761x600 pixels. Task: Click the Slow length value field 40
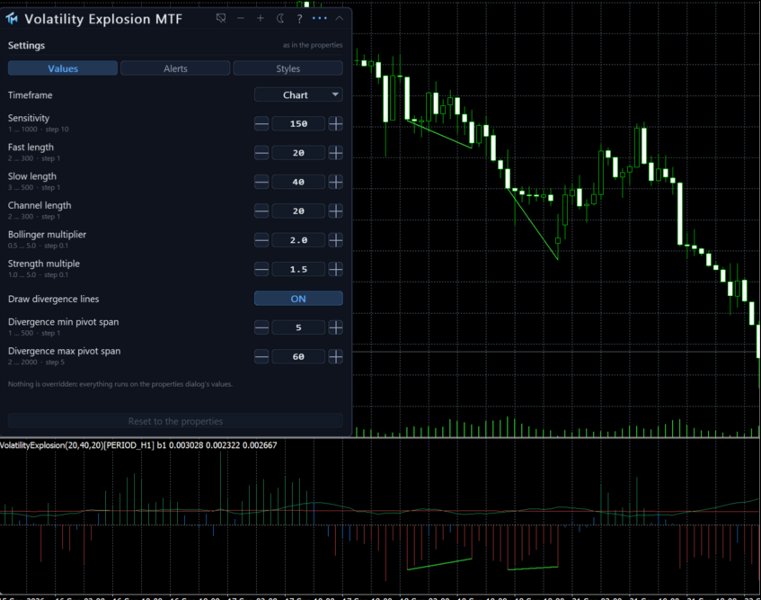[298, 182]
